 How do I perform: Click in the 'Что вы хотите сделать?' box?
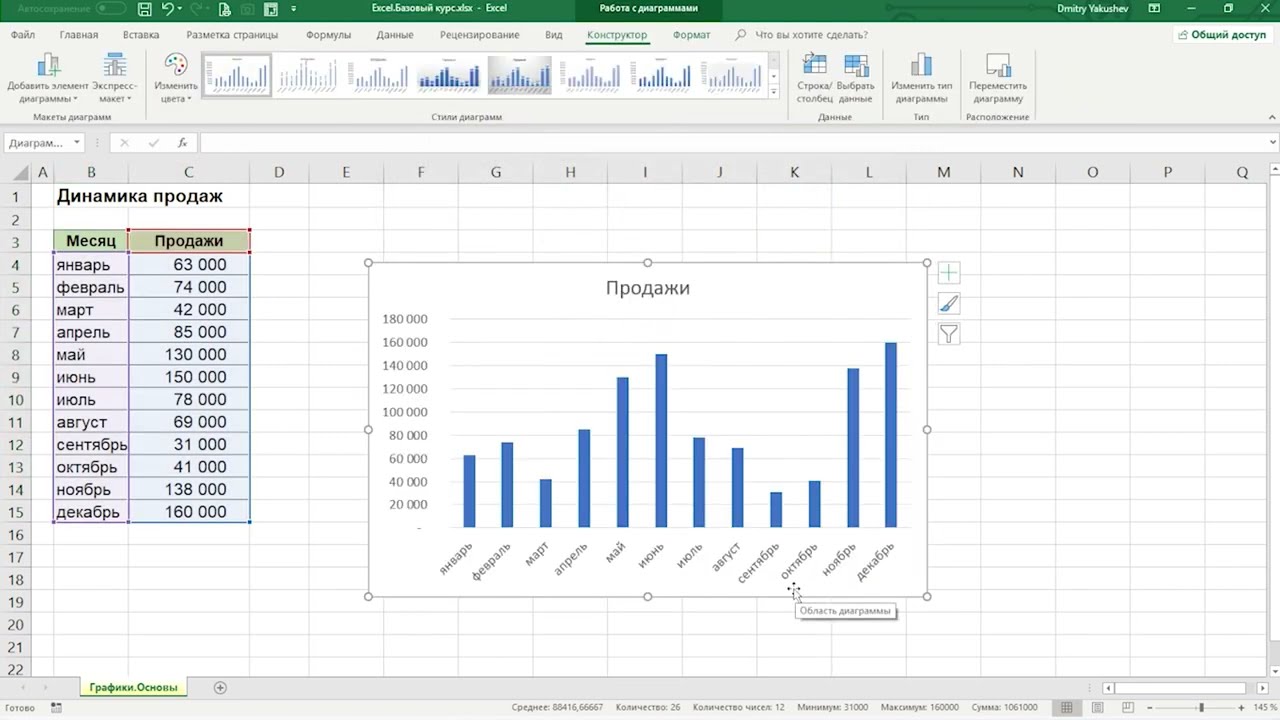pos(811,34)
